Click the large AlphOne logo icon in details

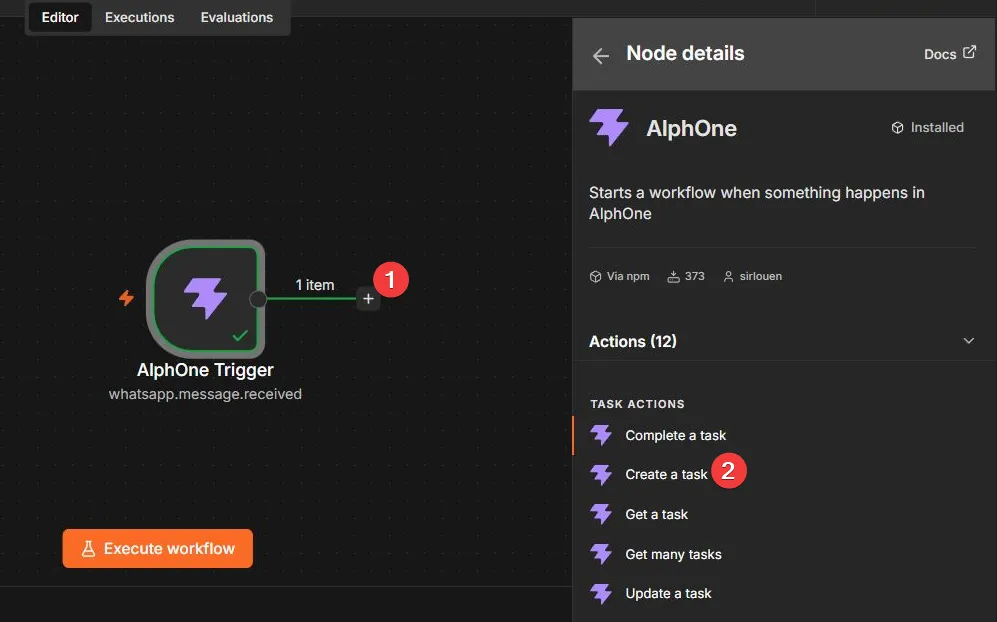click(609, 127)
